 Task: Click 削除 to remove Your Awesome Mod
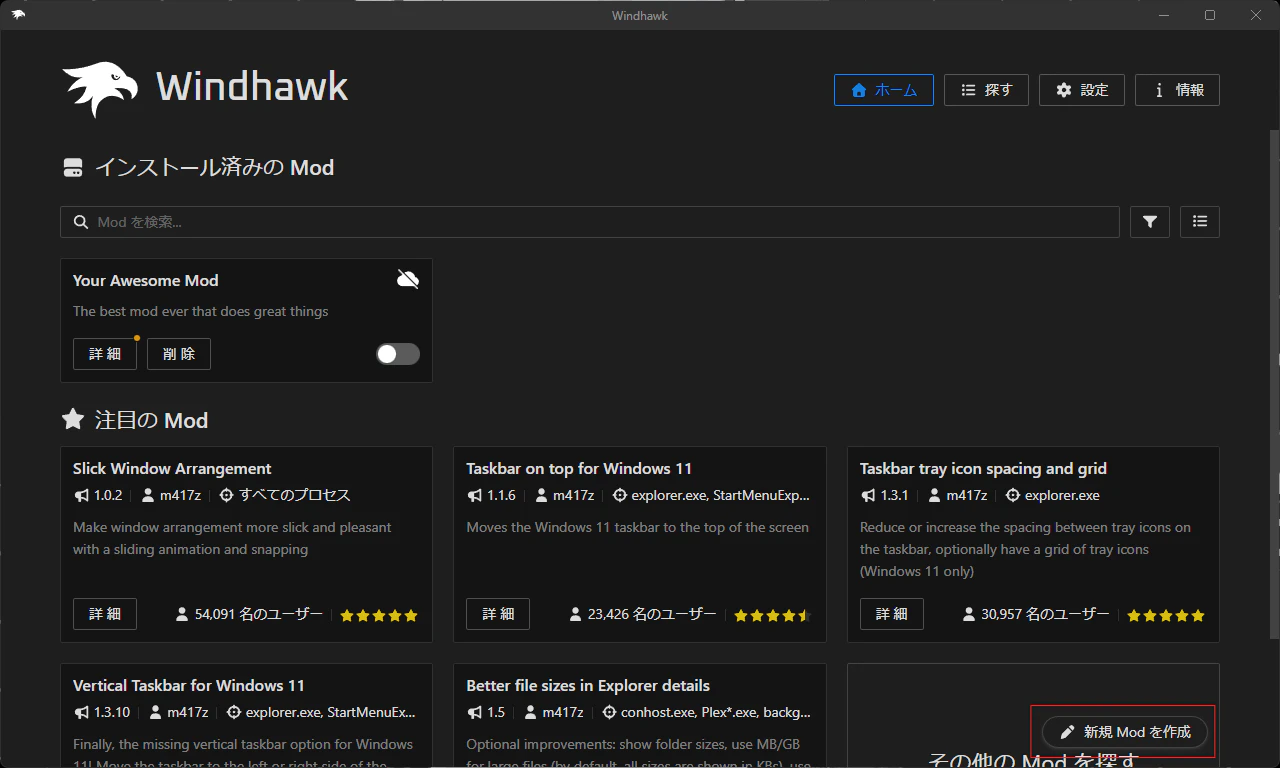179,354
